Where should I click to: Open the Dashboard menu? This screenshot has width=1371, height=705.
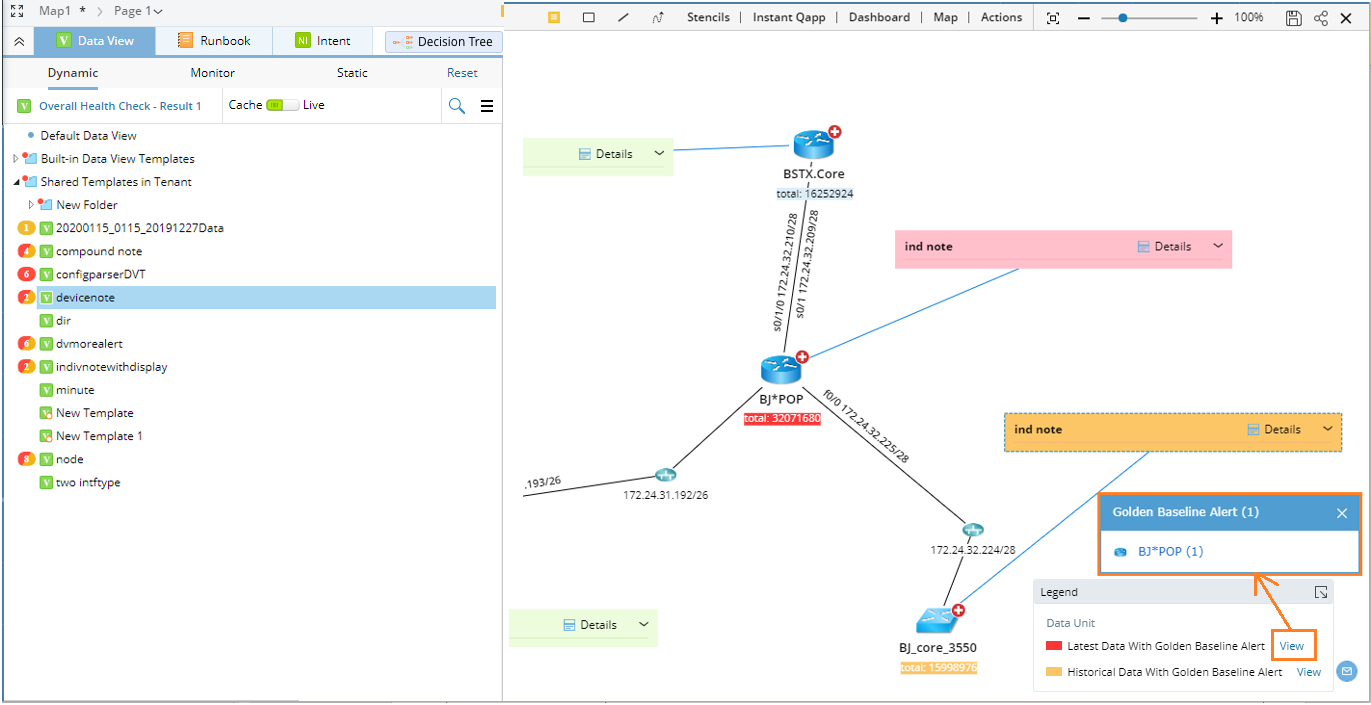[879, 17]
